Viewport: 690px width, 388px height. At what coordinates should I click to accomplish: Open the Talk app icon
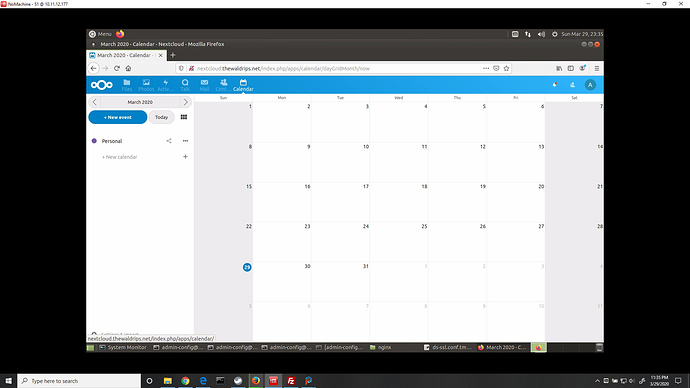click(185, 82)
